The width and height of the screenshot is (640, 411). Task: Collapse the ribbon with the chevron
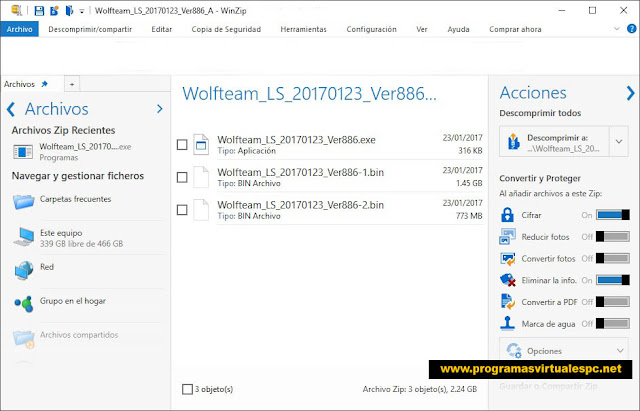[x=617, y=29]
